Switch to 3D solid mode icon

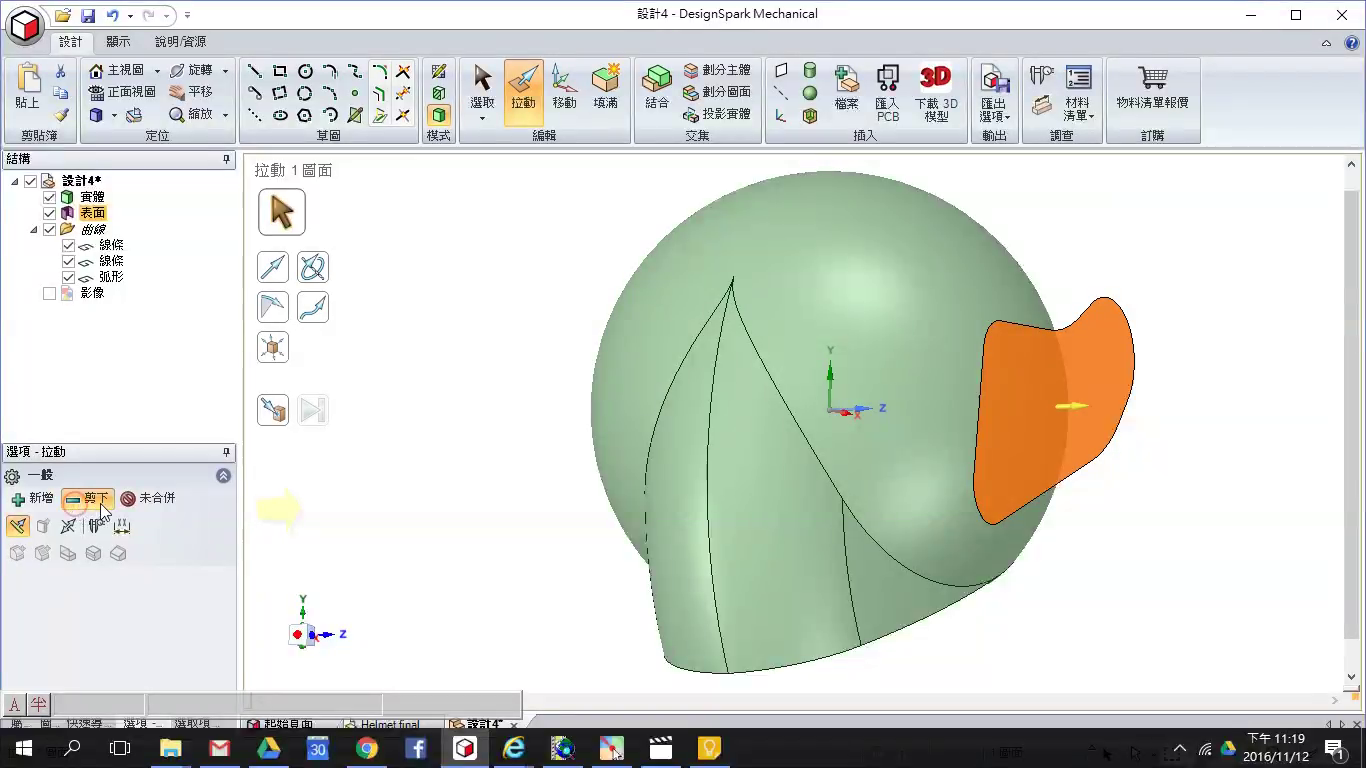tap(438, 115)
